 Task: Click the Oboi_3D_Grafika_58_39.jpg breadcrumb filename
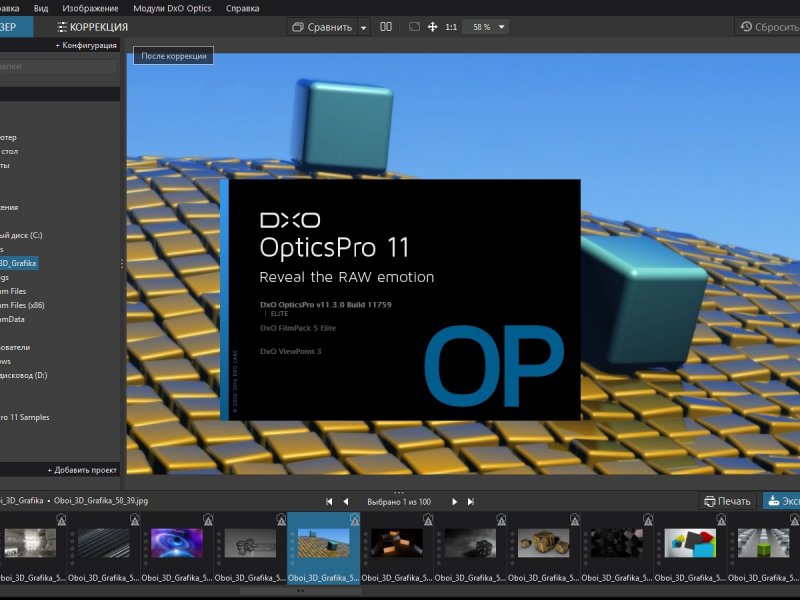coord(101,501)
